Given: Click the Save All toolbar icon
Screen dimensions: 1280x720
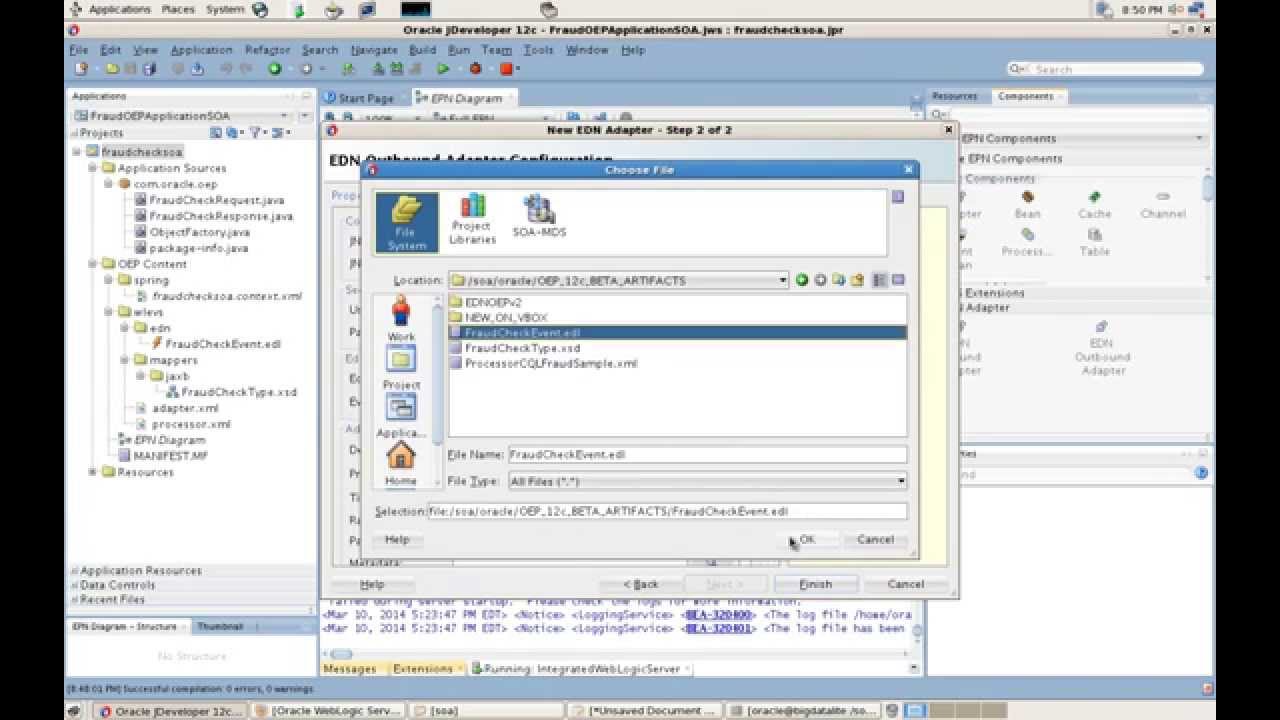Looking at the screenshot, I should (x=150, y=69).
